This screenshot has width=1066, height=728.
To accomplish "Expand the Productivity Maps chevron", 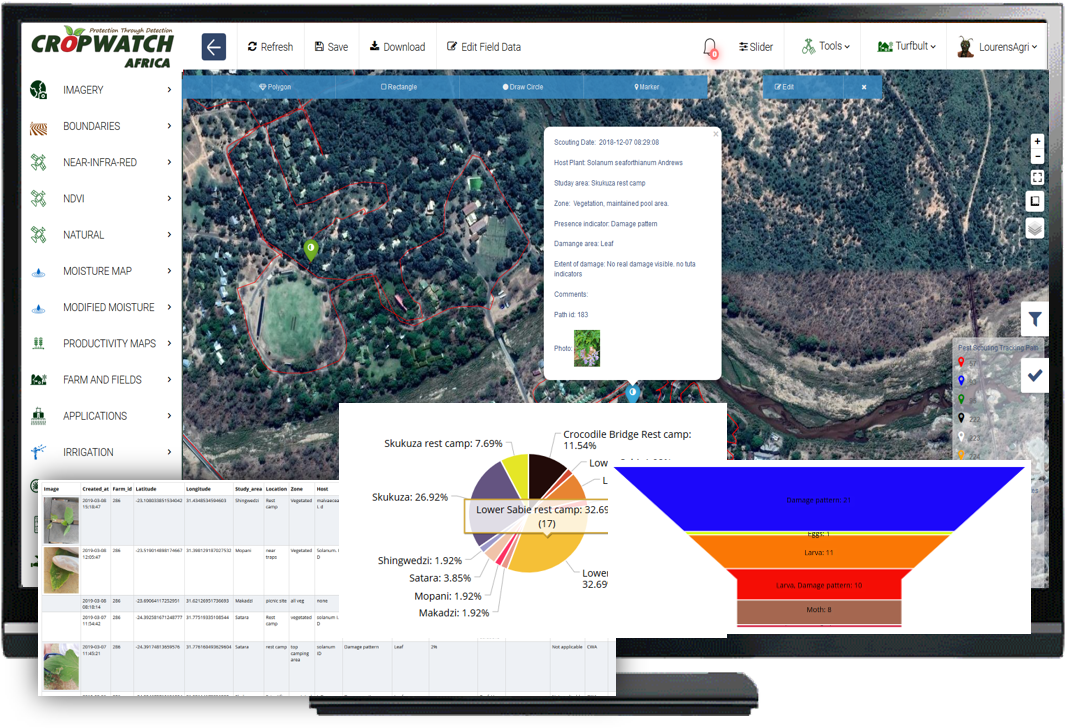I will tap(169, 343).
